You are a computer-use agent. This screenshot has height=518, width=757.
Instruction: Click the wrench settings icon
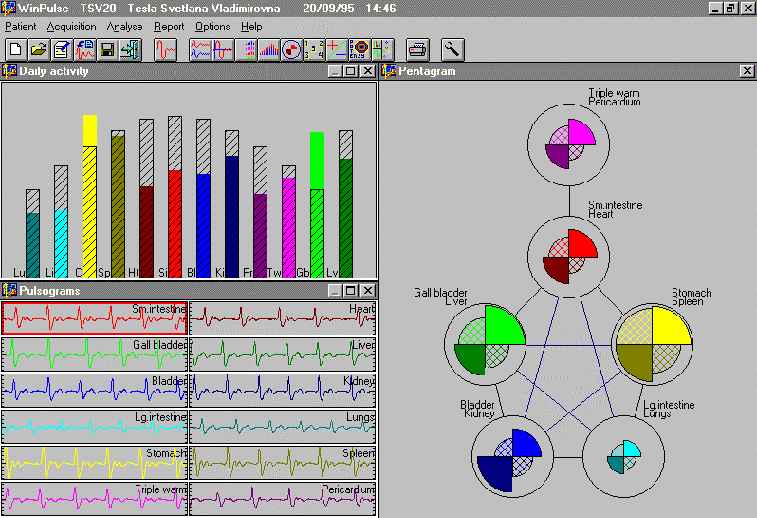(453, 49)
